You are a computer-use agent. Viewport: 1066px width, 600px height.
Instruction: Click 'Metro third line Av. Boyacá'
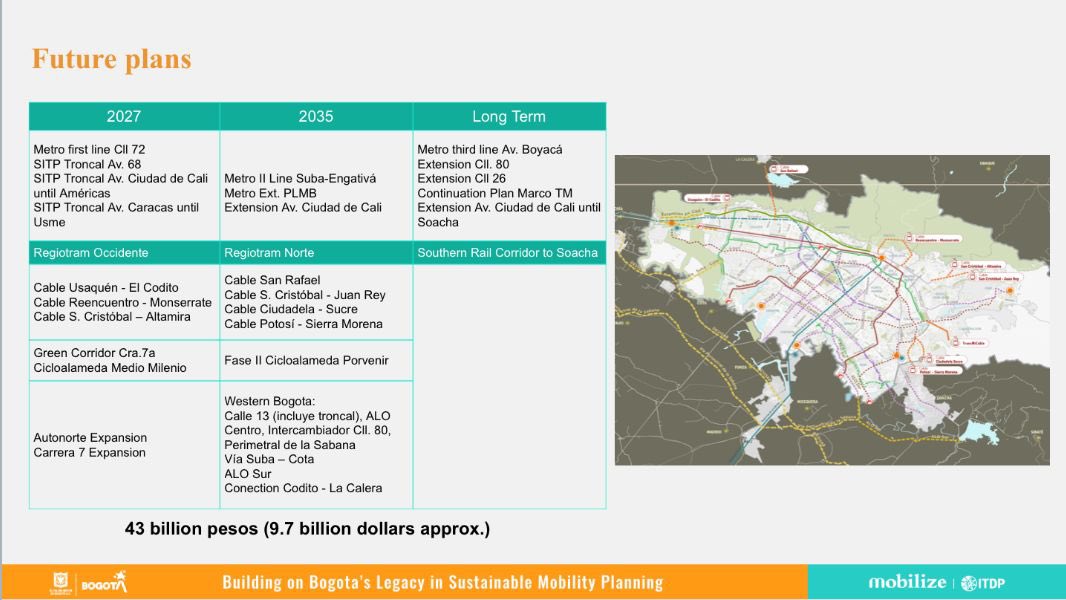(489, 149)
